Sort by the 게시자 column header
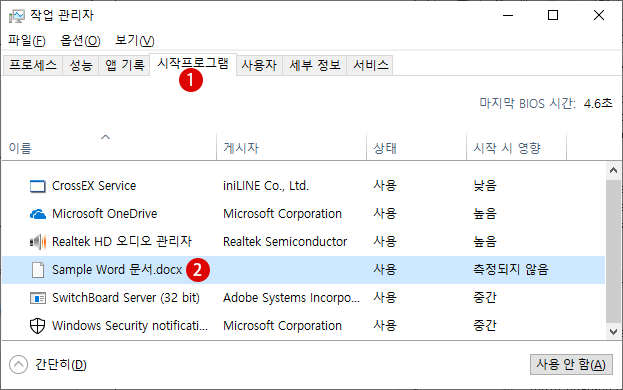Viewport: 623px width, 390px height. pyautogui.click(x=292, y=147)
